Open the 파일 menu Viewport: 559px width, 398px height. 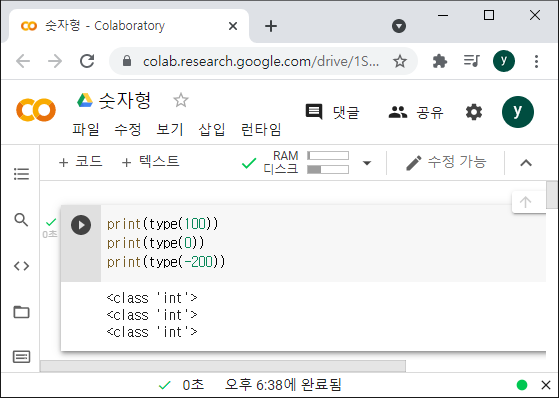86,129
